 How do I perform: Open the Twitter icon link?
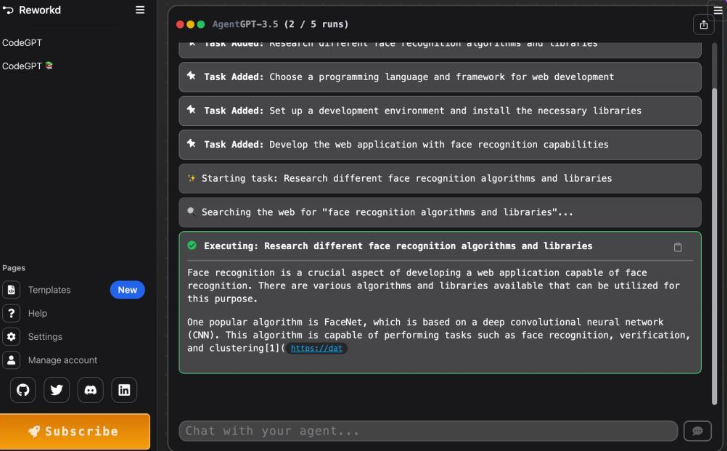click(57, 390)
